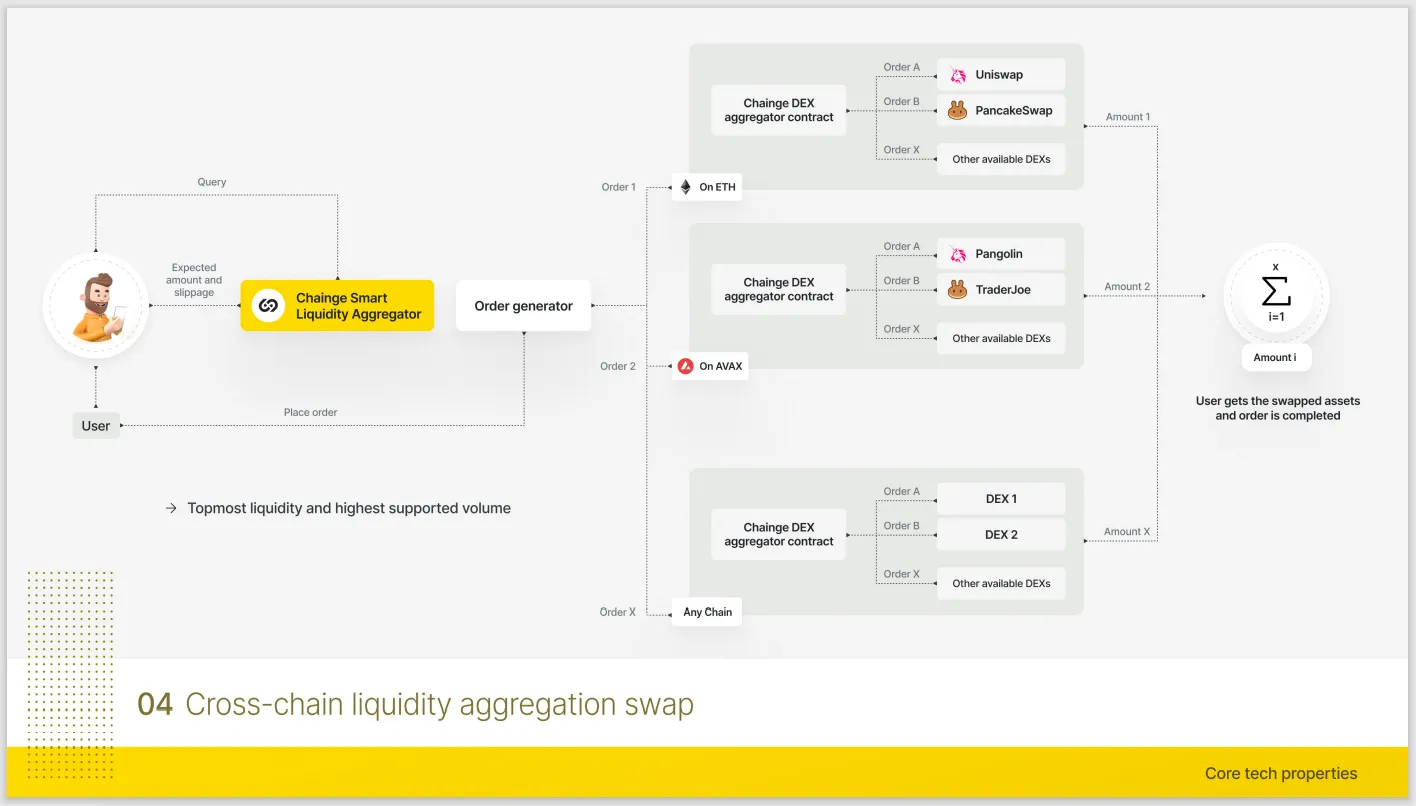Select the Pangolin DEX box
This screenshot has width=1416, height=806.
1001,254
